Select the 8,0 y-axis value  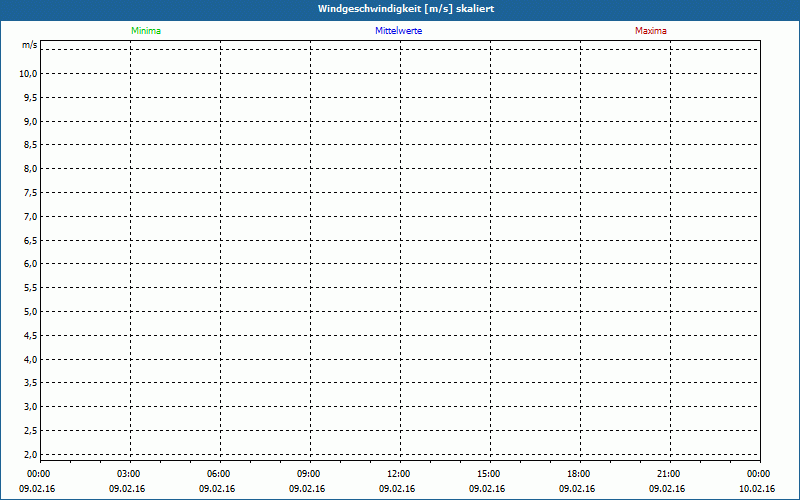tap(31, 169)
